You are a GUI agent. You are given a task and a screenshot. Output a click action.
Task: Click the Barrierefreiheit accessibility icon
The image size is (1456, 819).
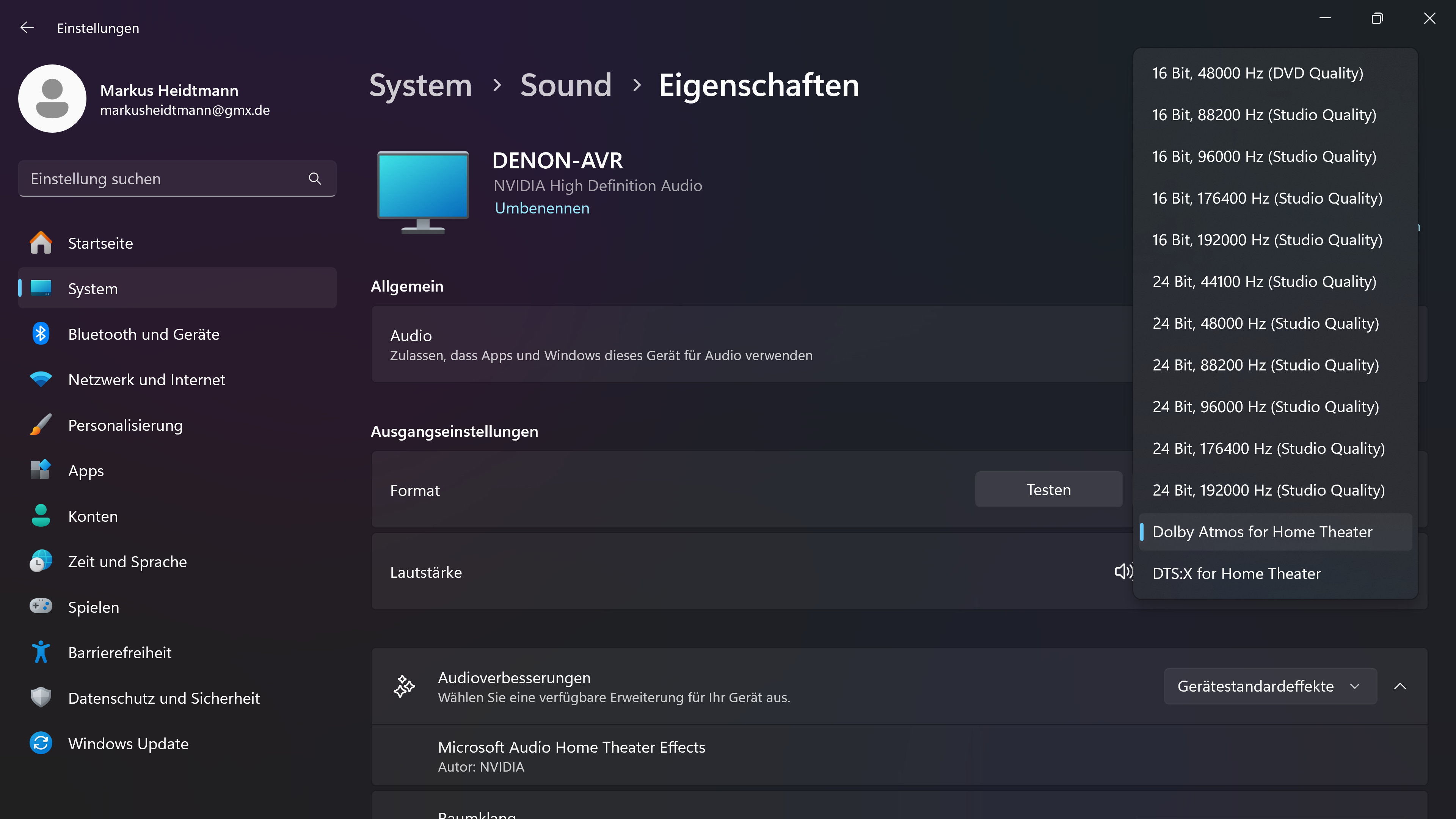pos(41,652)
